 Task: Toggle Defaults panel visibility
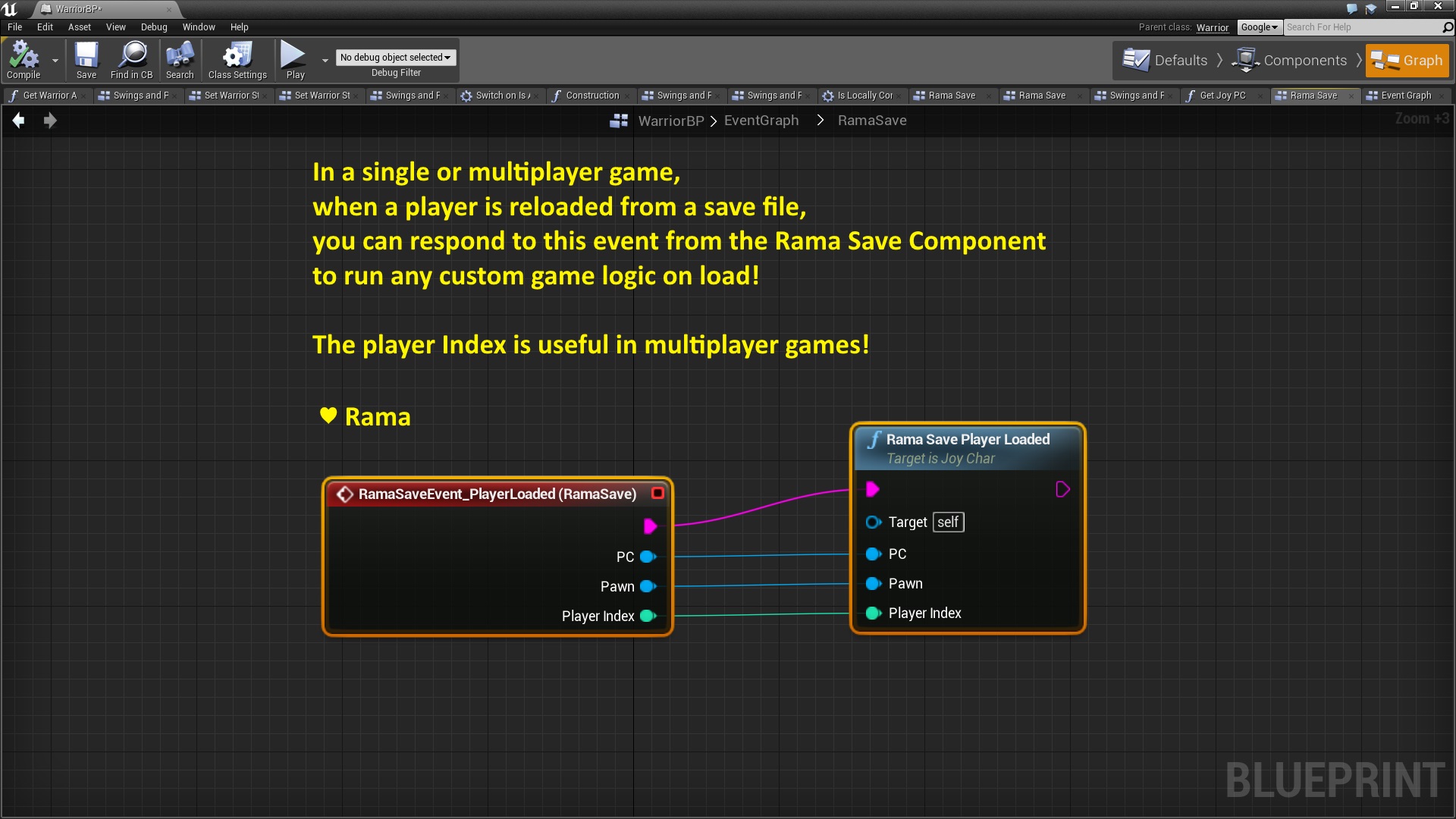[x=1167, y=59]
